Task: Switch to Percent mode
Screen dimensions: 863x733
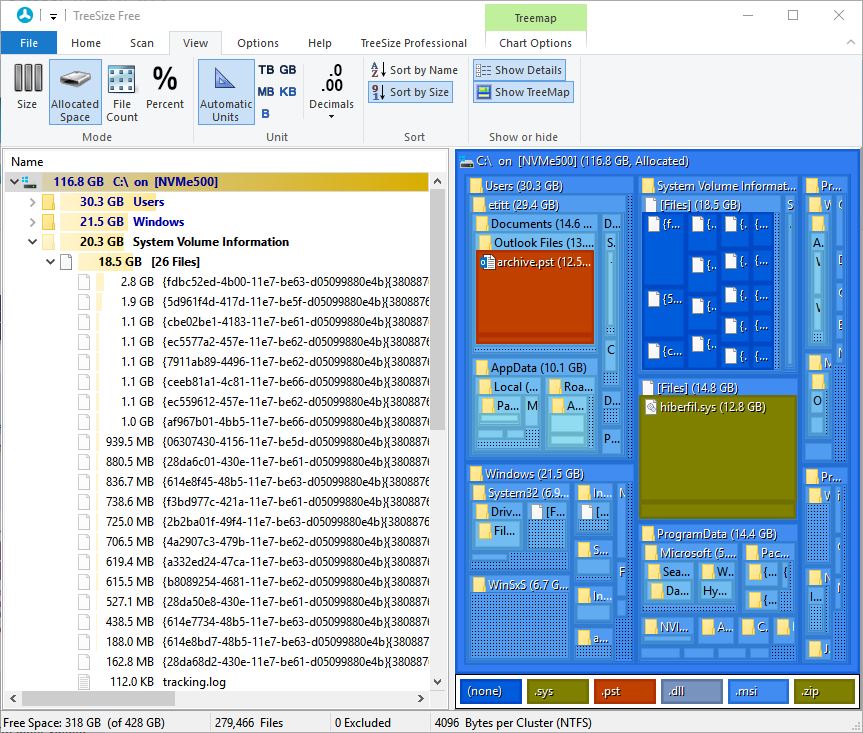Action: (165, 86)
